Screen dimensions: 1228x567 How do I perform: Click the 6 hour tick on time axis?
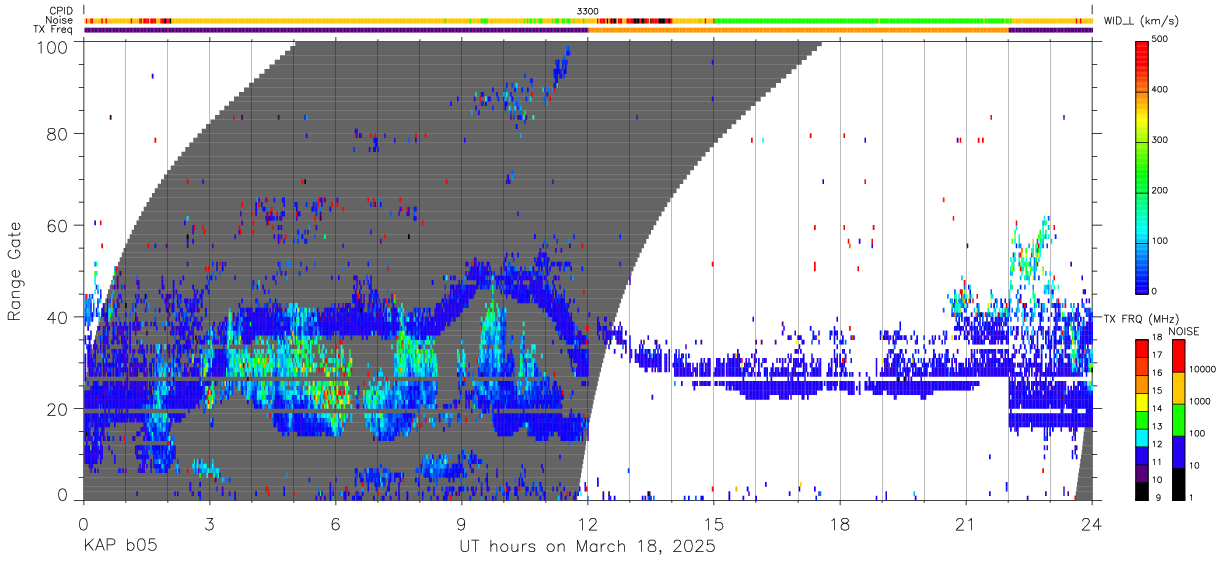335,523
